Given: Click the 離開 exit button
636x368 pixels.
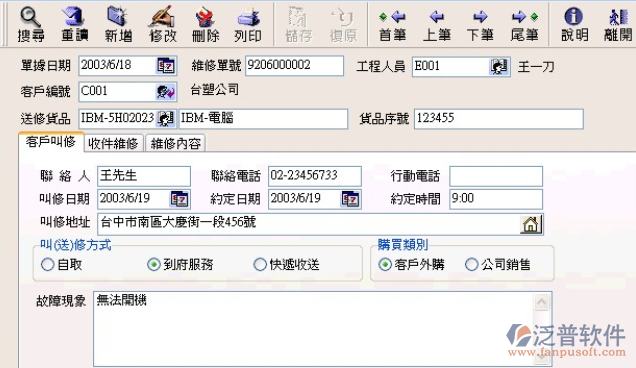Looking at the screenshot, I should (x=618, y=24).
